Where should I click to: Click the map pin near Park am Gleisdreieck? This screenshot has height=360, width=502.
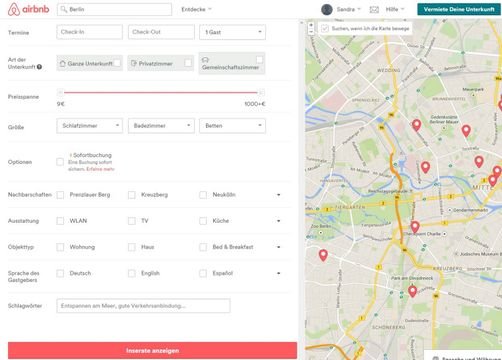[x=412, y=291]
